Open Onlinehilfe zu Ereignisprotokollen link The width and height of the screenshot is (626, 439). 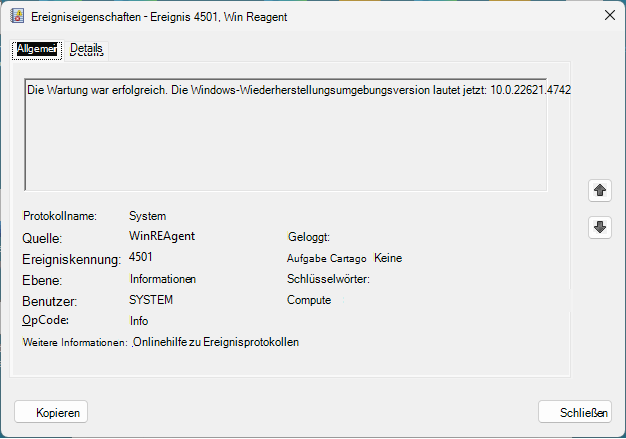pyautogui.click(x=216, y=342)
